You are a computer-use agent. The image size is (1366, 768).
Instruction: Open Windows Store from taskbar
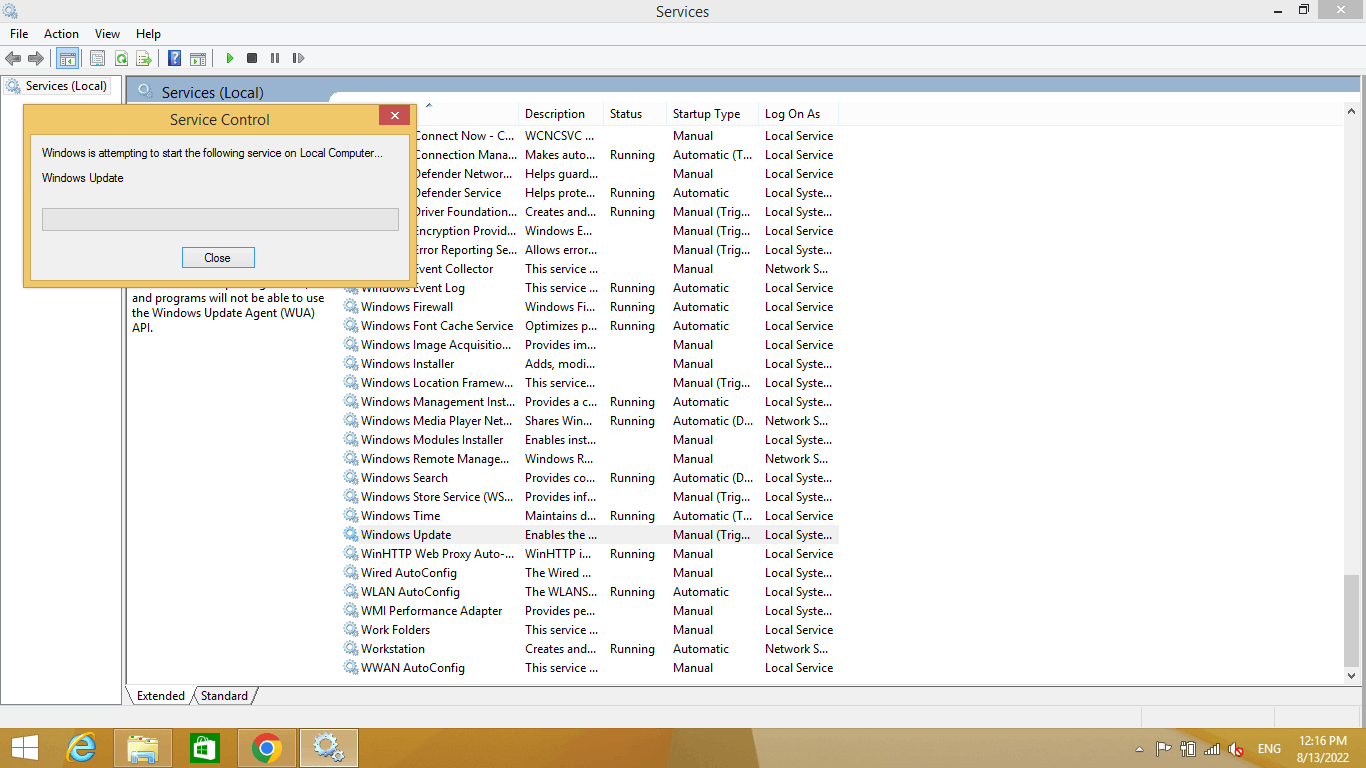click(204, 748)
